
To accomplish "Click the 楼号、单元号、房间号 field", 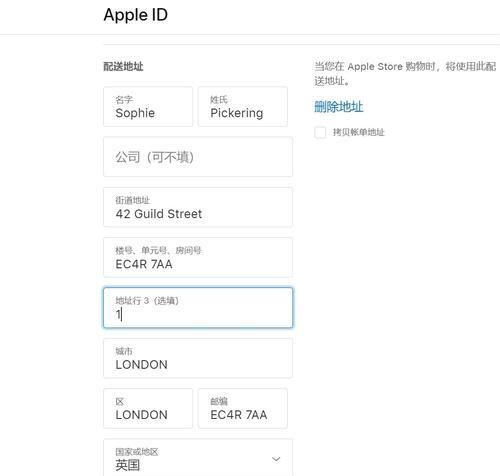I will point(198,258).
